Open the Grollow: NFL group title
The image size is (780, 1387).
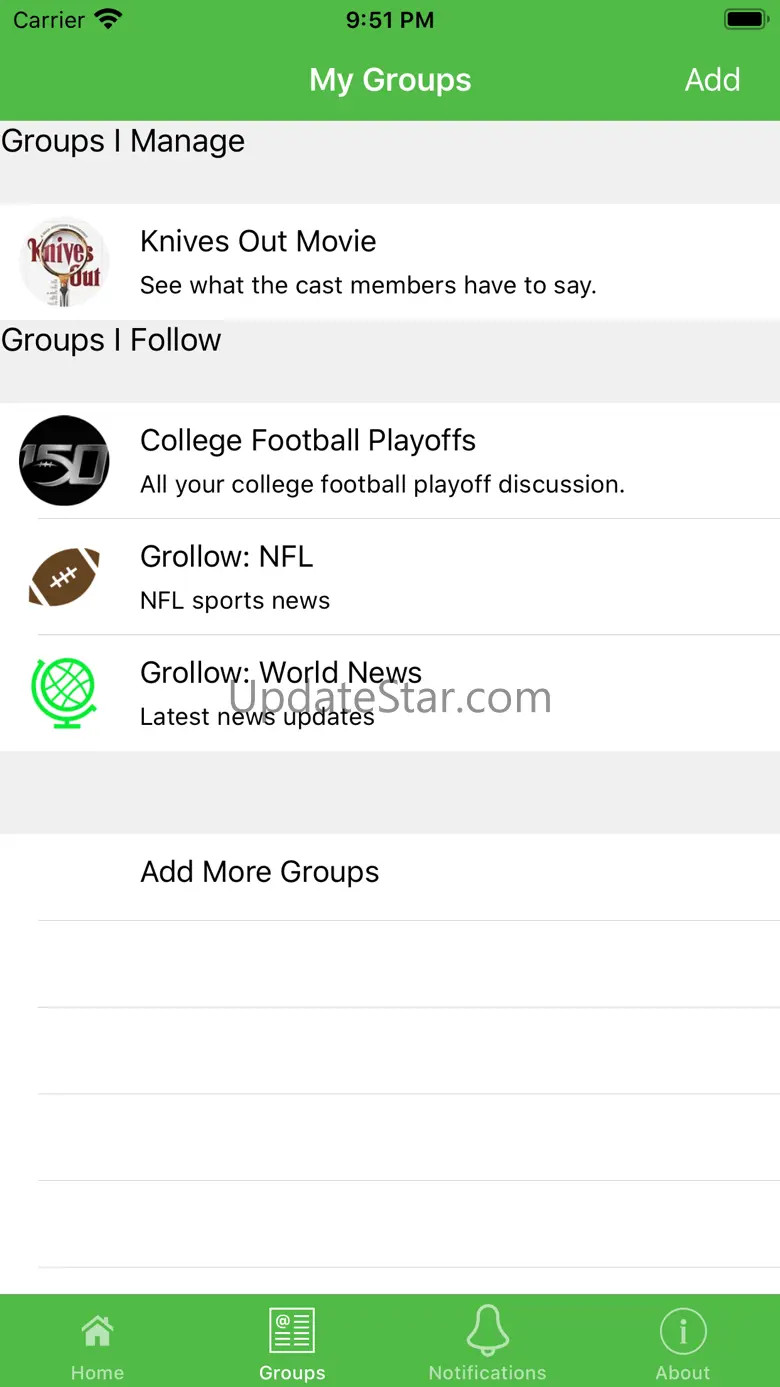tap(227, 556)
